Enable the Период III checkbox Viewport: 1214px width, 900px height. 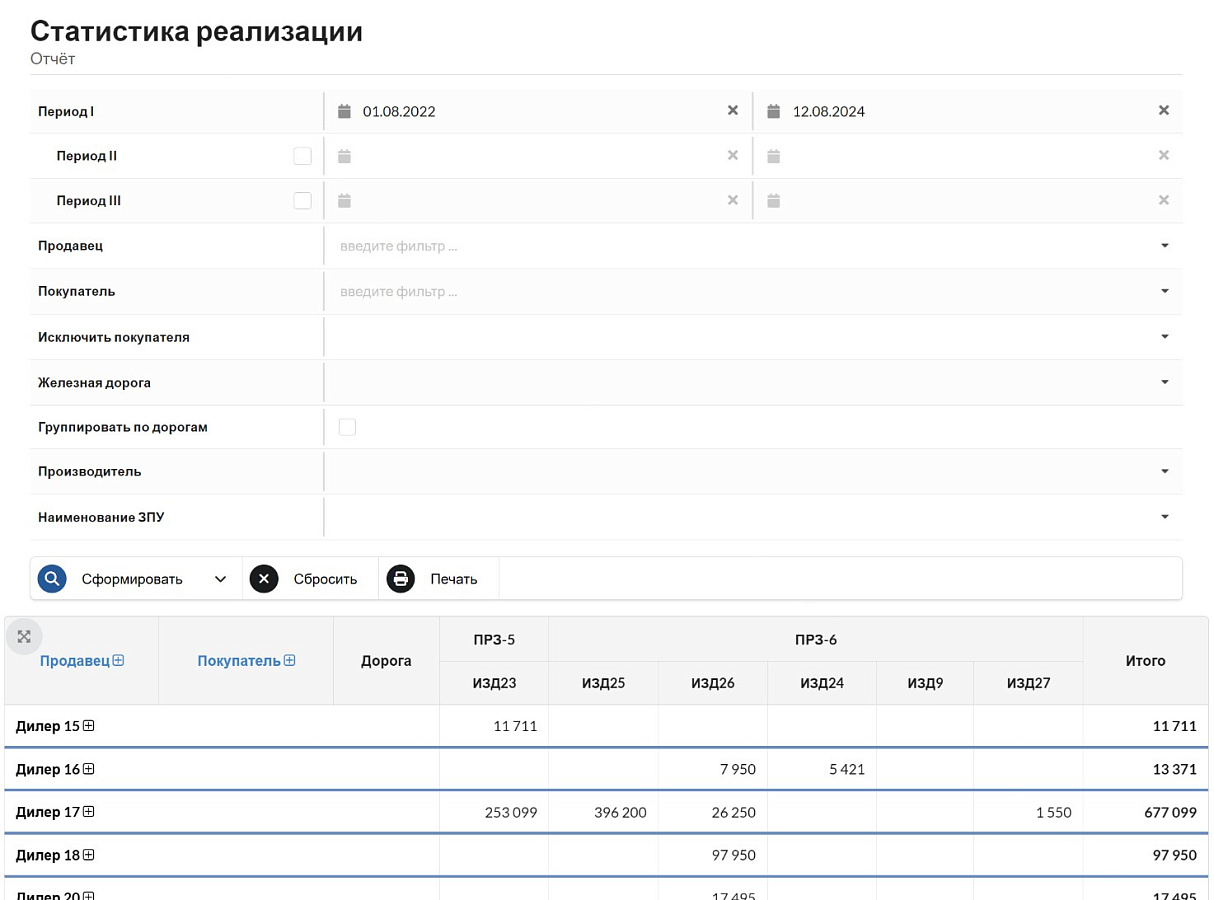click(302, 201)
